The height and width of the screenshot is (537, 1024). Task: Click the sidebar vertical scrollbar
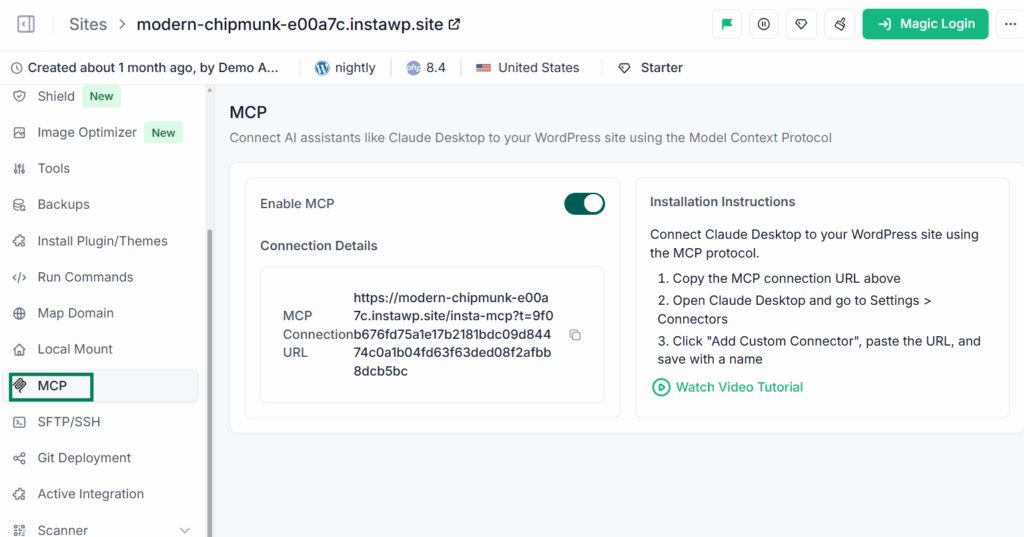coord(210,382)
